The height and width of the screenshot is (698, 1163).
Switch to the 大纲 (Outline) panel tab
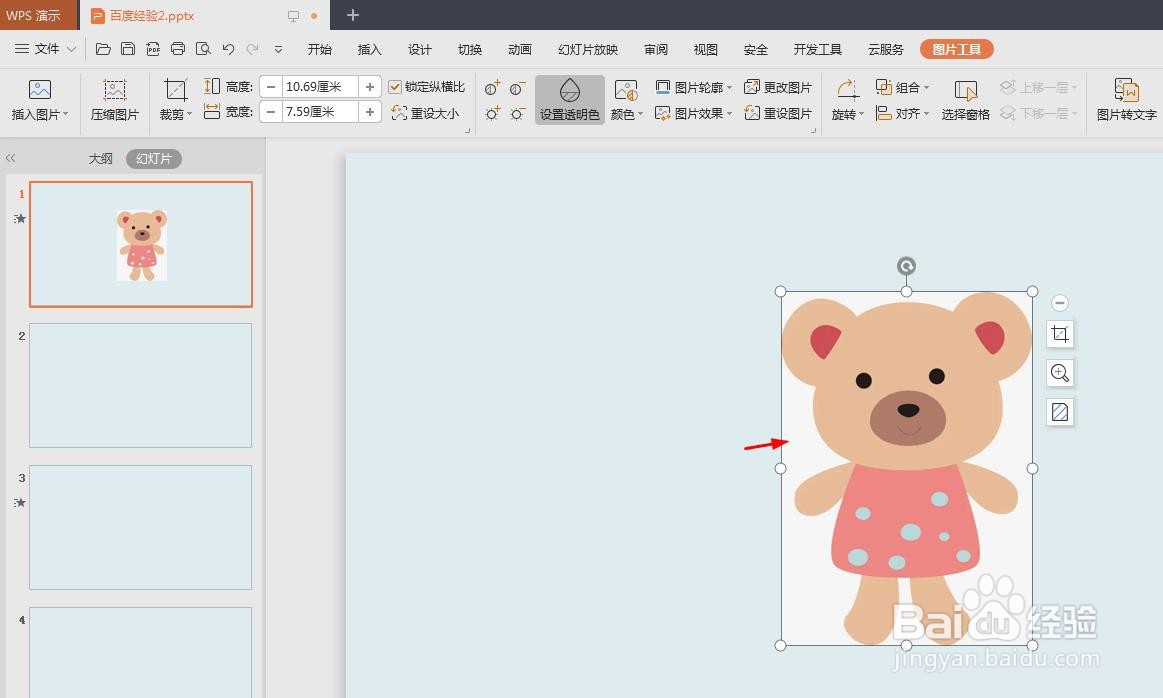(x=100, y=158)
